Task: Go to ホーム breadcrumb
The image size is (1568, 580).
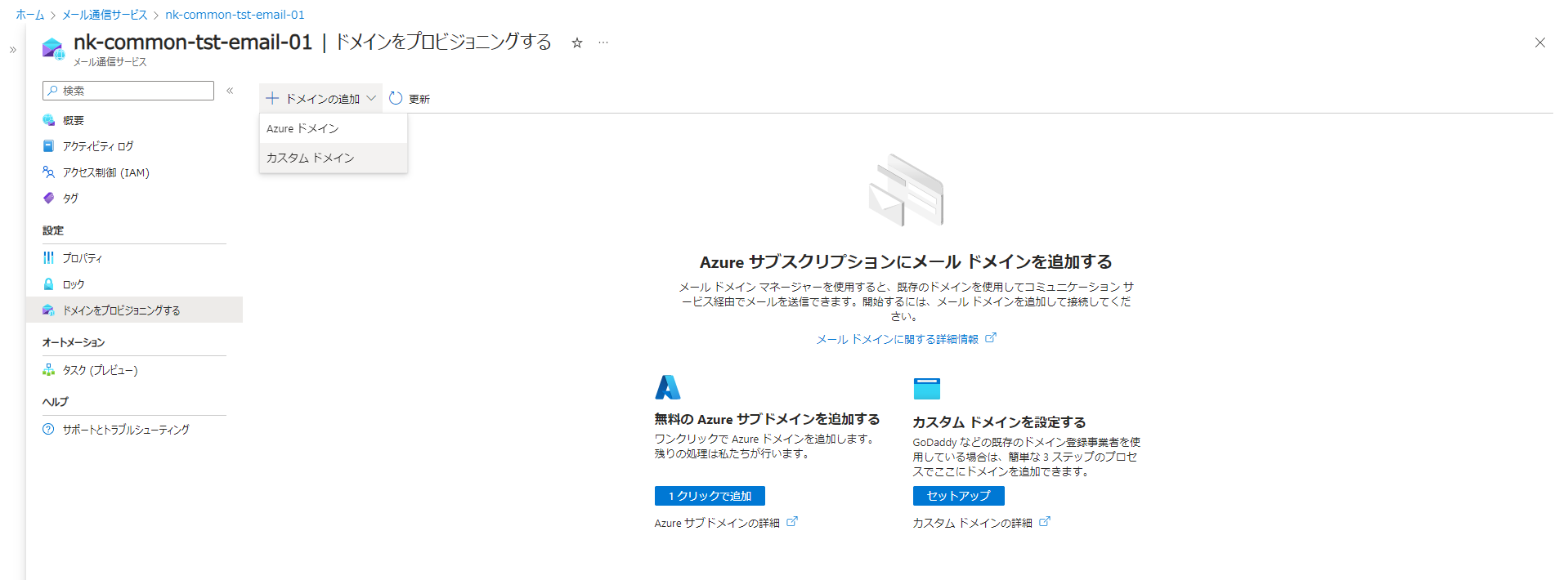Action: pyautogui.click(x=30, y=15)
